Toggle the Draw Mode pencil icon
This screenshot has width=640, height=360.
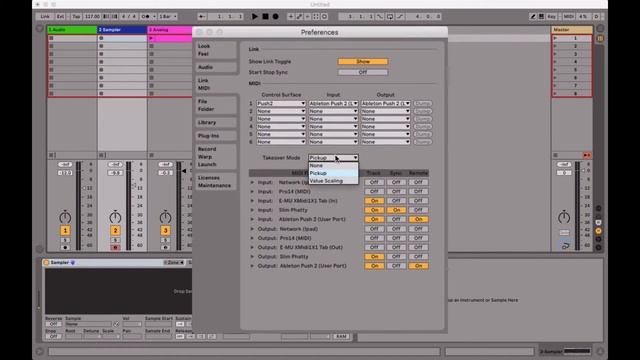click(533, 16)
